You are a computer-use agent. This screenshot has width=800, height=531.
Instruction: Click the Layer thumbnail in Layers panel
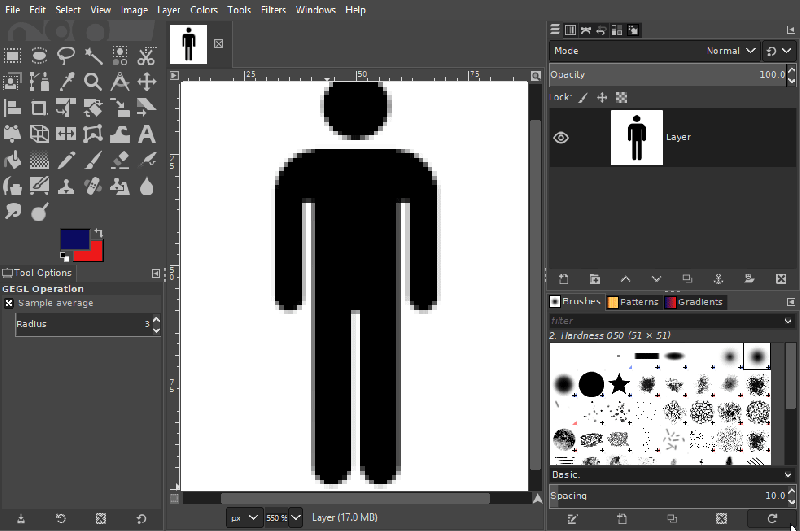coord(637,137)
